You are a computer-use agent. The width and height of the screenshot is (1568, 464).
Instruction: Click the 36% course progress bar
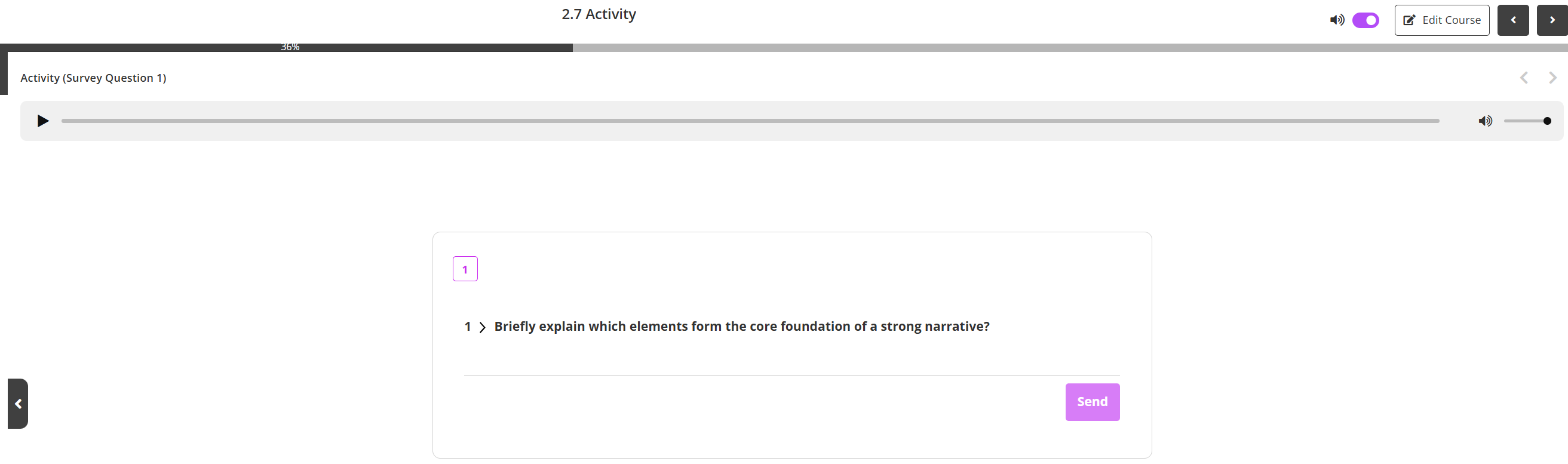pyautogui.click(x=290, y=48)
